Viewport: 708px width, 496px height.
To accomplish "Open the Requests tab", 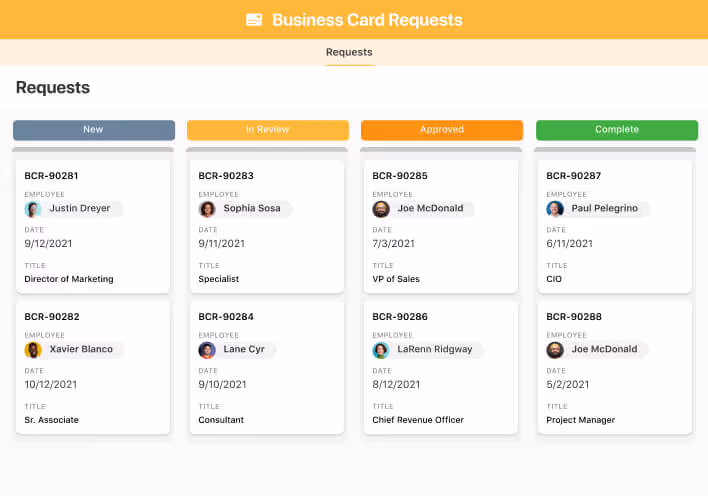I will pos(349,52).
